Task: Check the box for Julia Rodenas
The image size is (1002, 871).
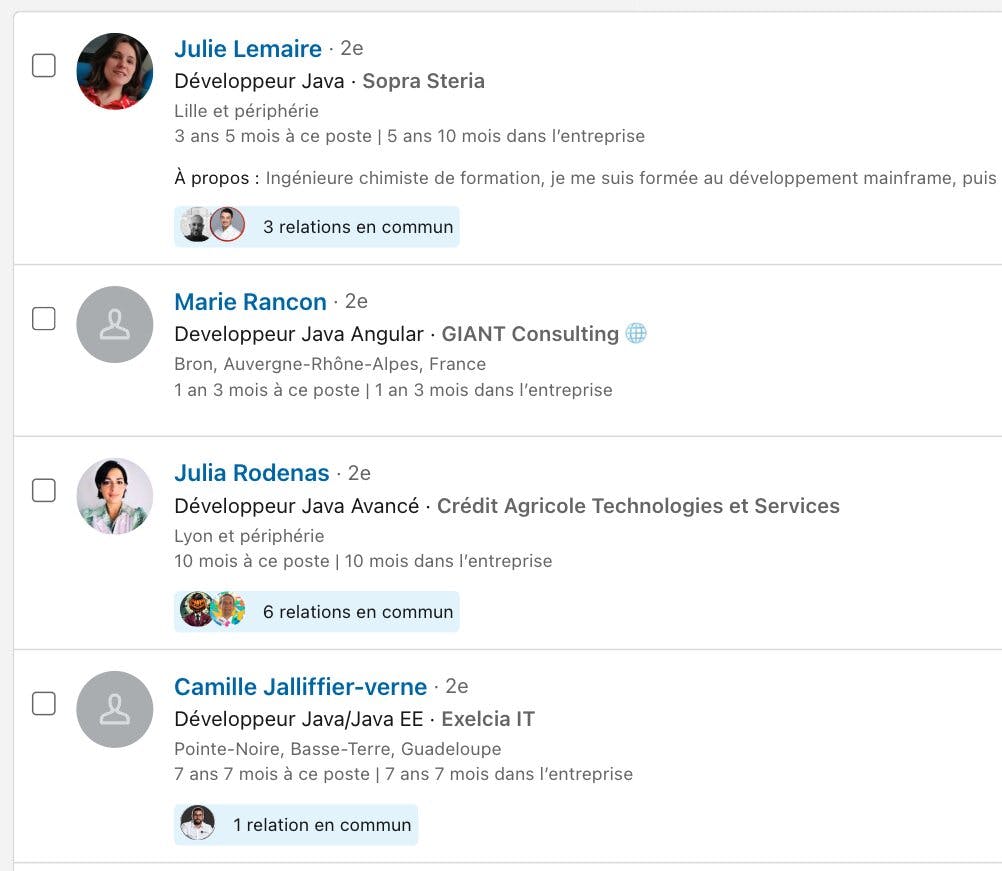Action: (44, 490)
